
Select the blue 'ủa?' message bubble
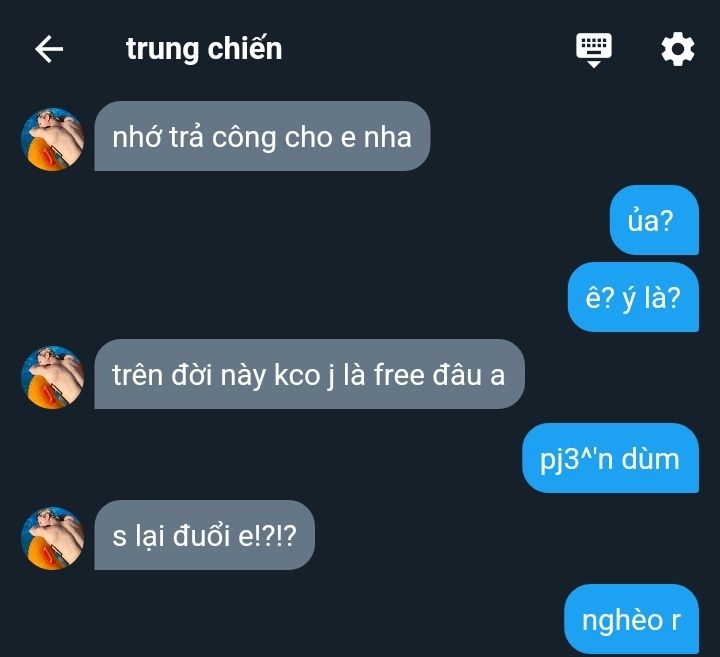click(x=654, y=220)
